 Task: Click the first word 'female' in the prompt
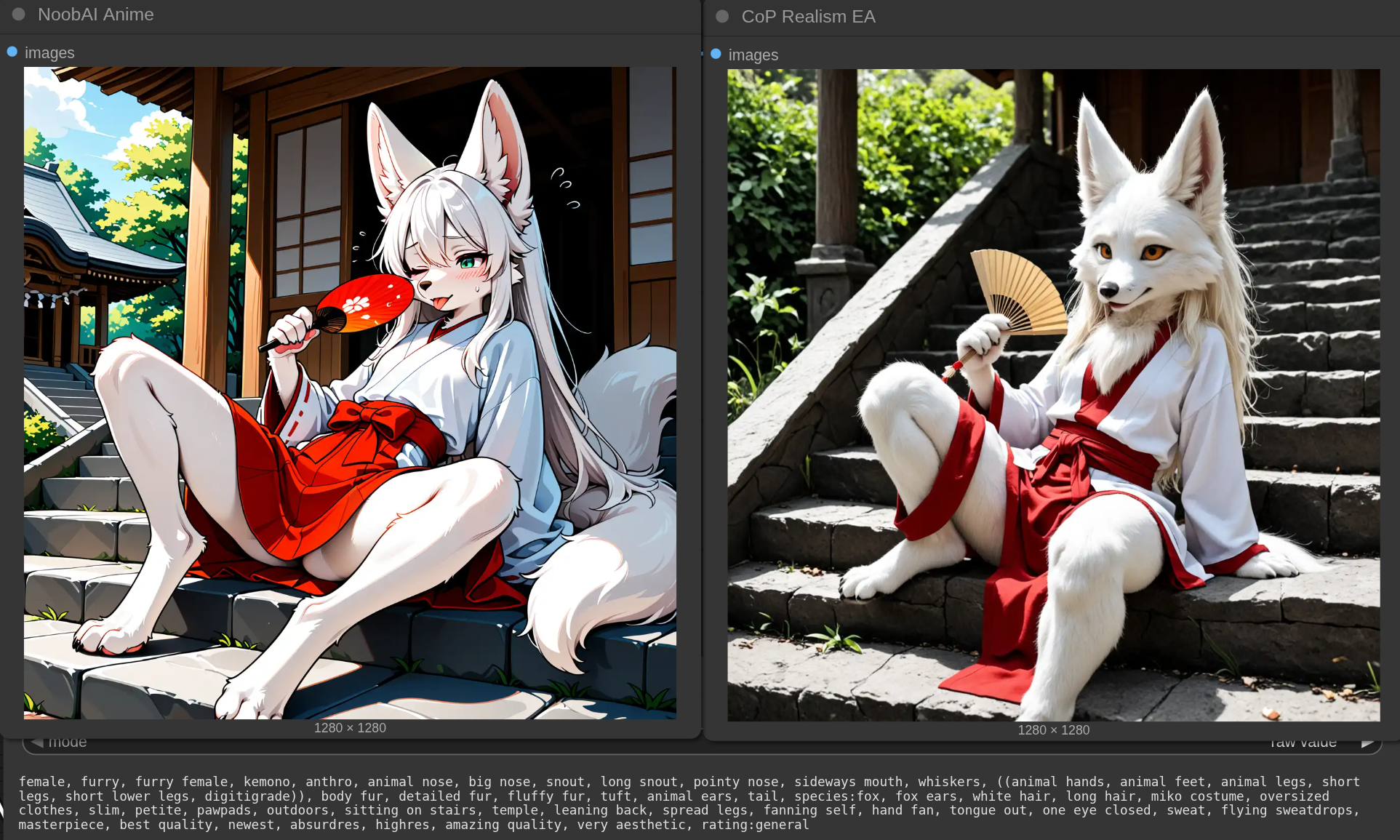point(41,782)
